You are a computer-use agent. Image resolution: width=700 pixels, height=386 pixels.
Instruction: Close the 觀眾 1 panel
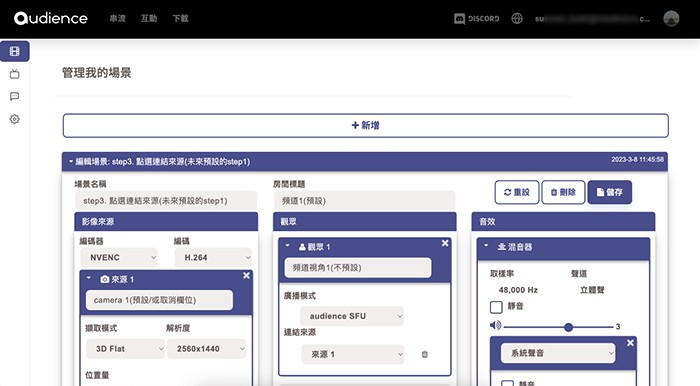[x=445, y=243]
